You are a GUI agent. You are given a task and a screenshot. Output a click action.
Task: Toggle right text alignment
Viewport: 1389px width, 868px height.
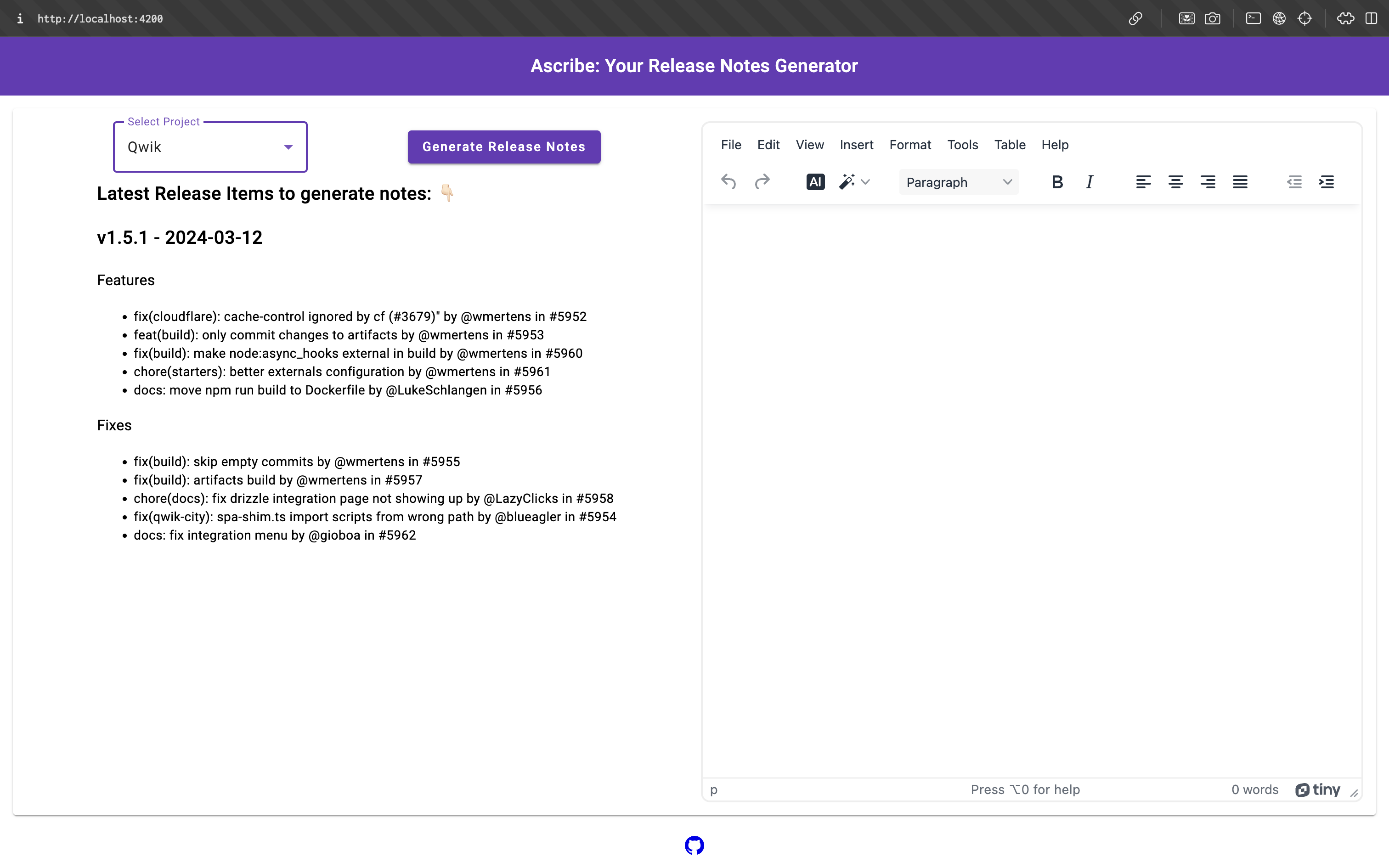pos(1208,182)
